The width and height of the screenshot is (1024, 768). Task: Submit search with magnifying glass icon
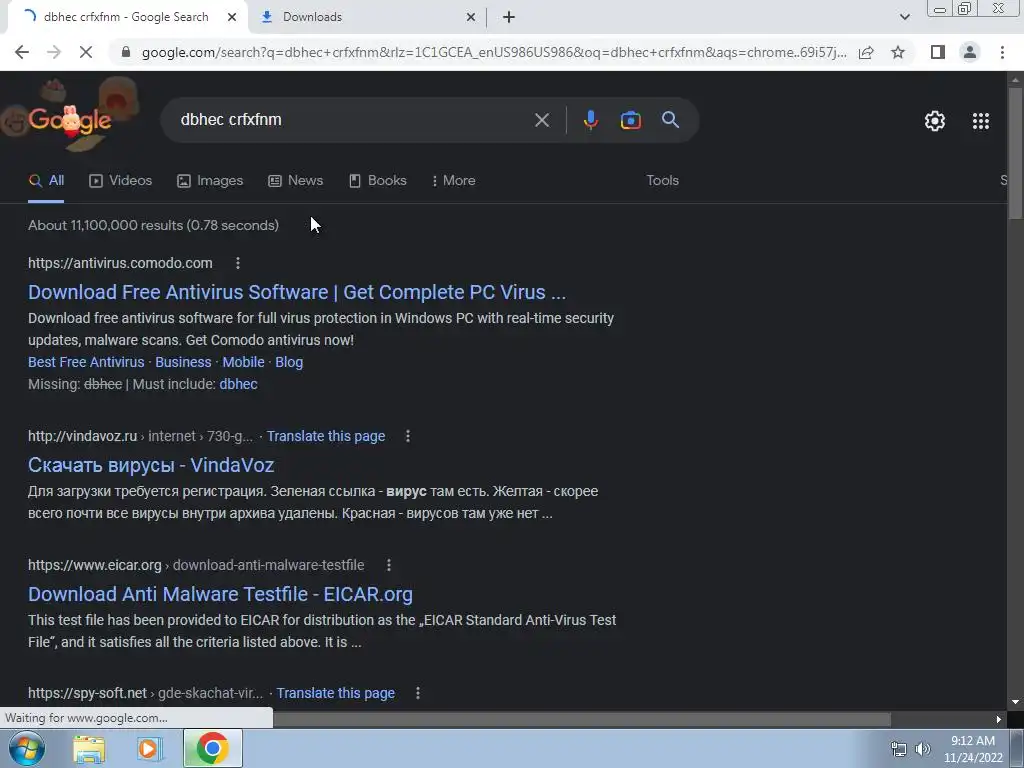670,120
